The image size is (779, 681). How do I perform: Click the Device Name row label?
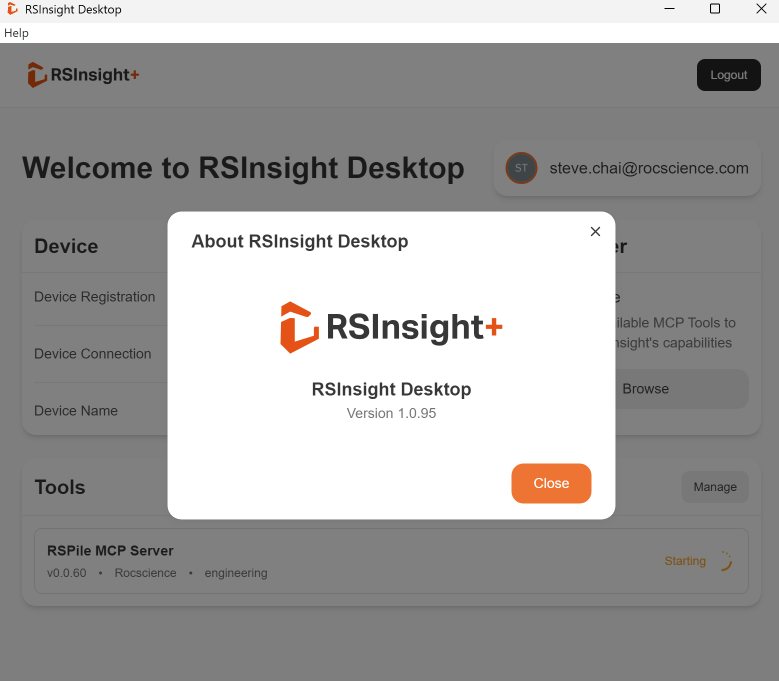(76, 411)
